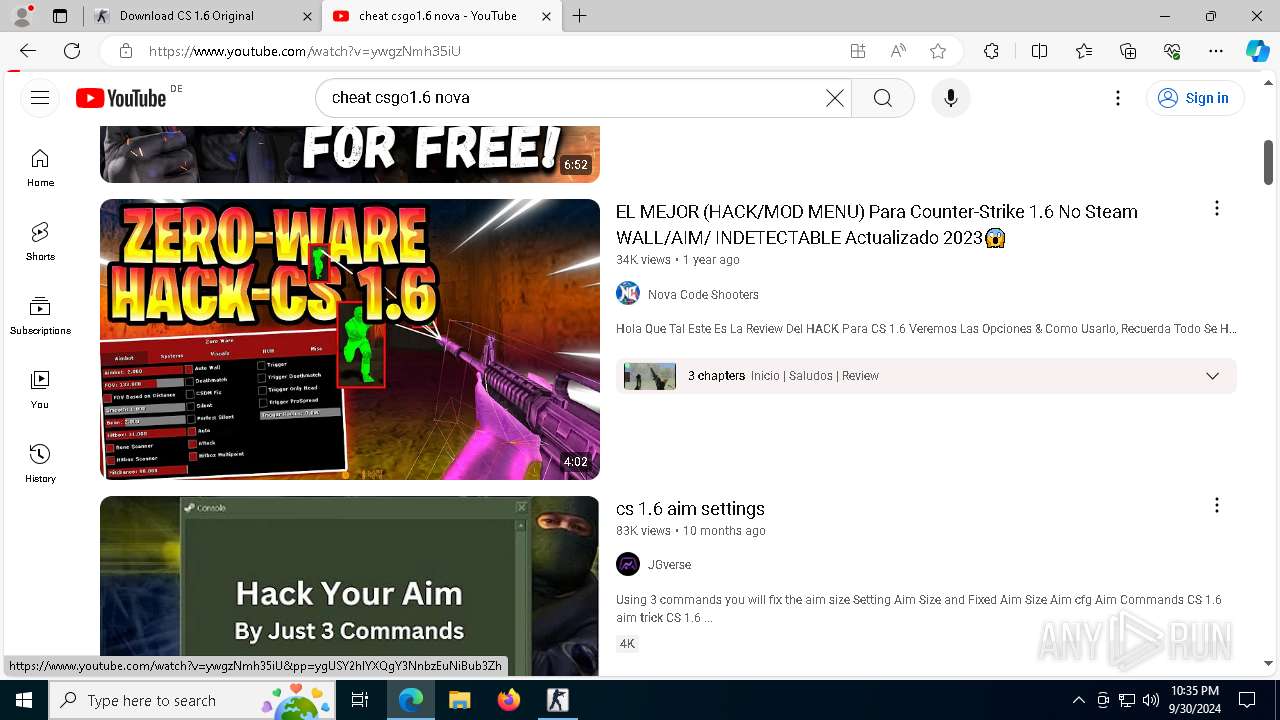
Task: Open Copilot sidebar
Action: pyautogui.click(x=1257, y=51)
